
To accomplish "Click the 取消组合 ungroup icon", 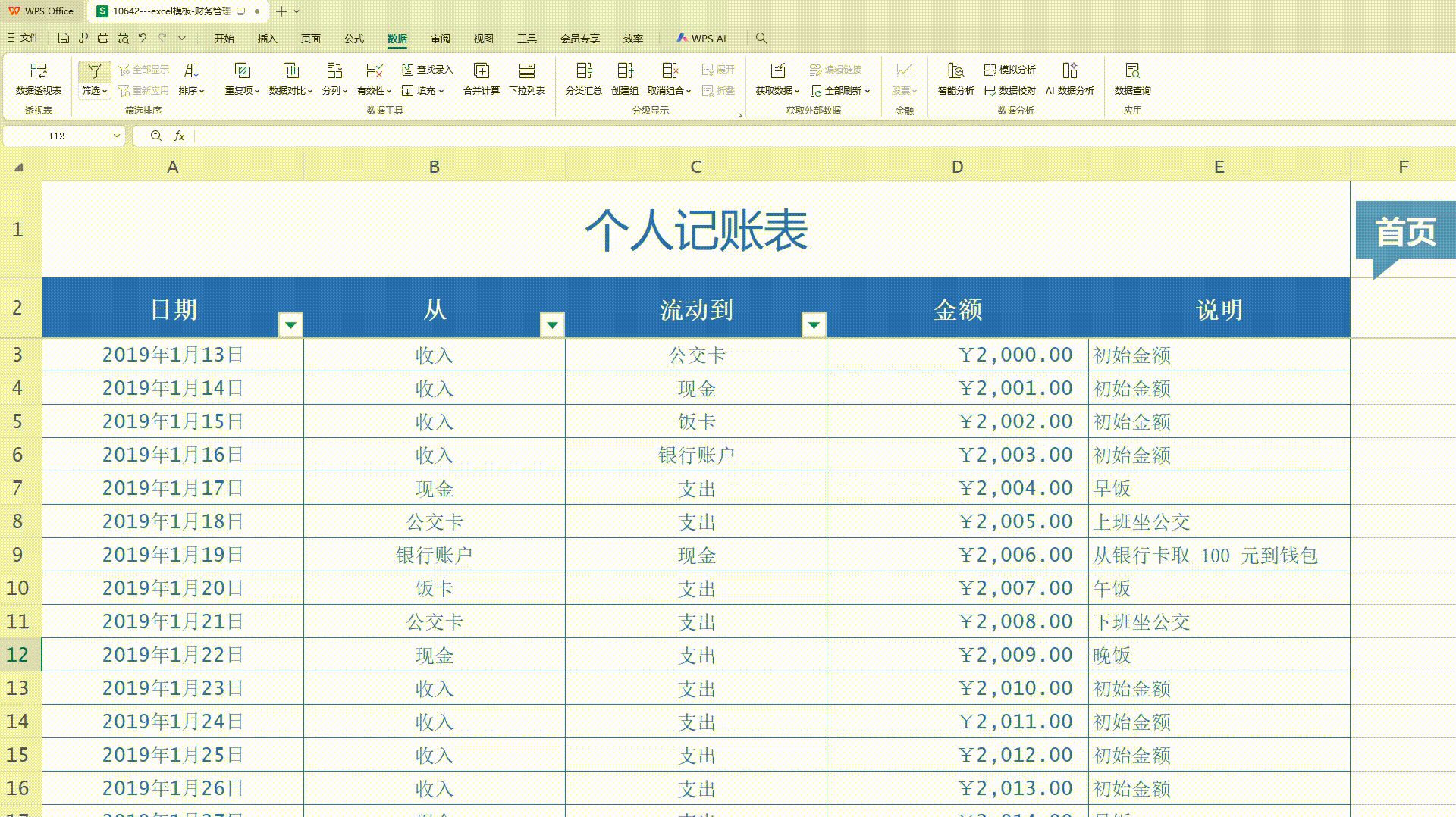I will coord(670,71).
